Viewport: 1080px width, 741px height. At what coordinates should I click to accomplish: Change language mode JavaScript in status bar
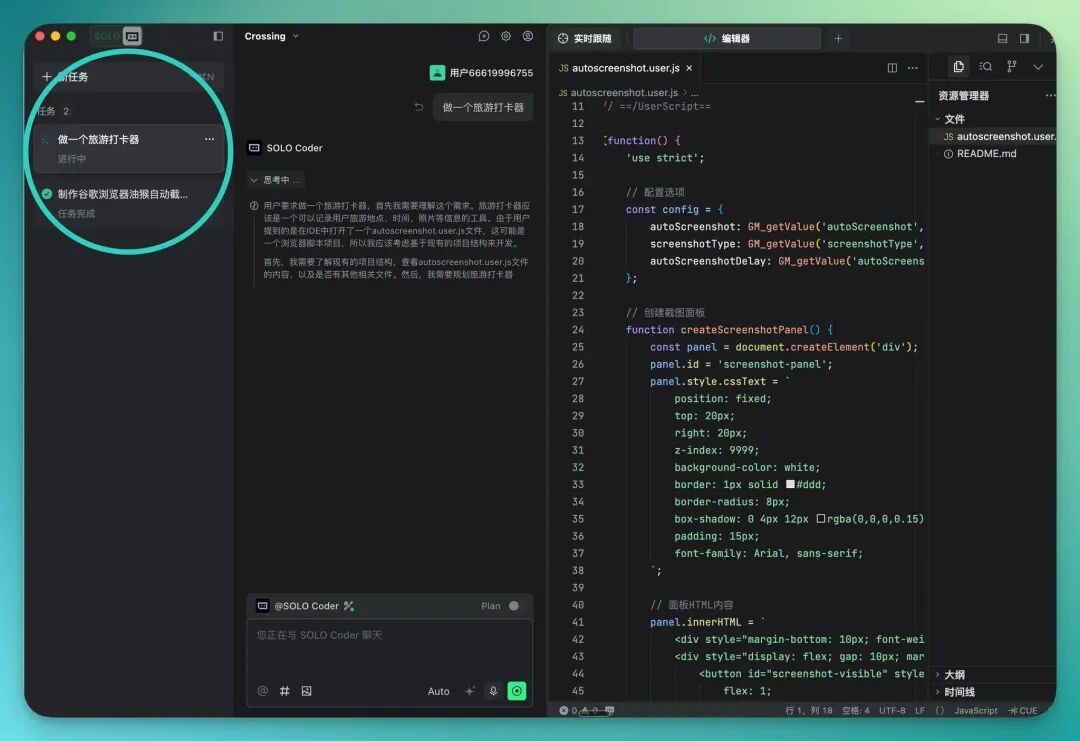point(975,710)
